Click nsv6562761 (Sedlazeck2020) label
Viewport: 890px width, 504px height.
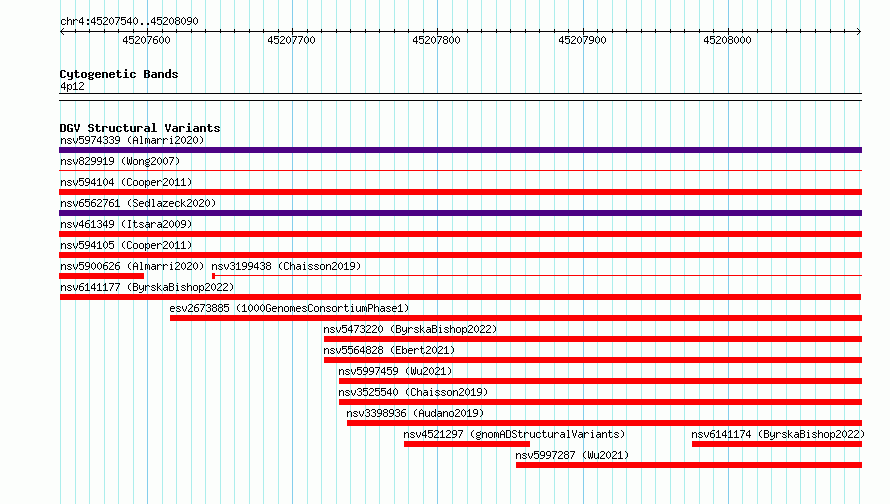tap(138, 203)
